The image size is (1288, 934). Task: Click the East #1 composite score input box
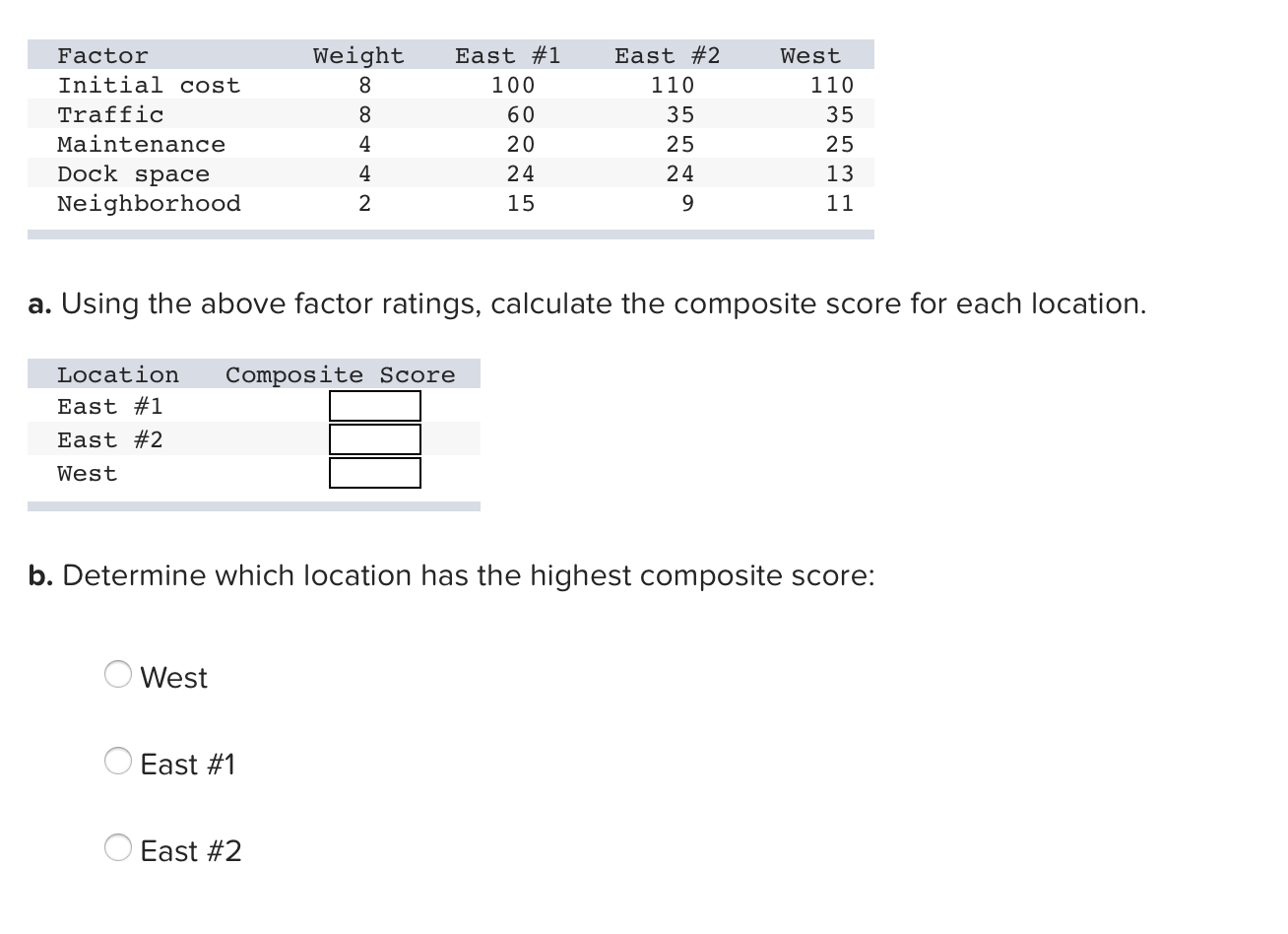pos(374,406)
